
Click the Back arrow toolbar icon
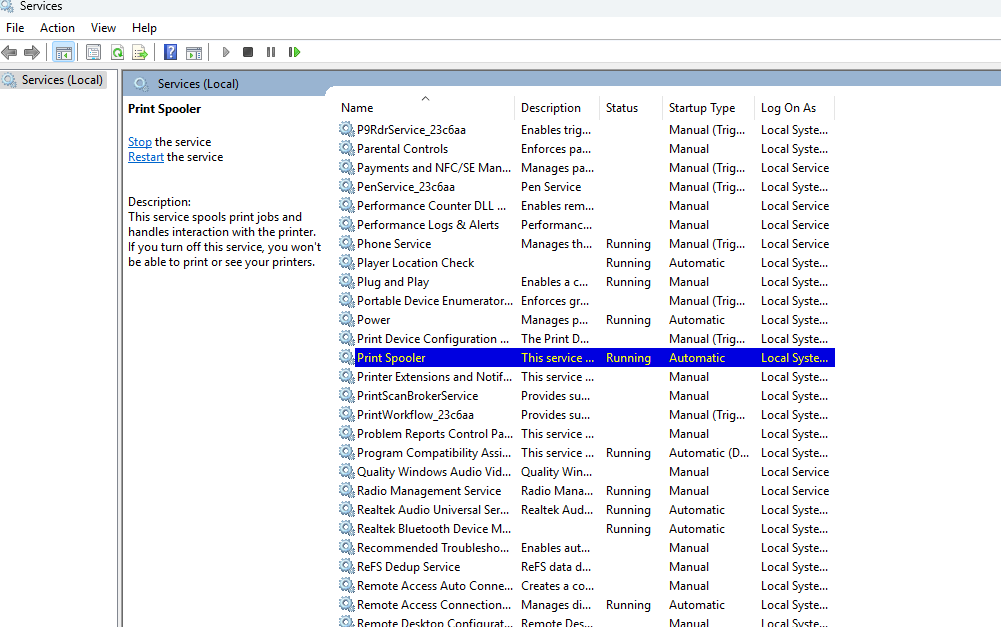(x=9, y=52)
